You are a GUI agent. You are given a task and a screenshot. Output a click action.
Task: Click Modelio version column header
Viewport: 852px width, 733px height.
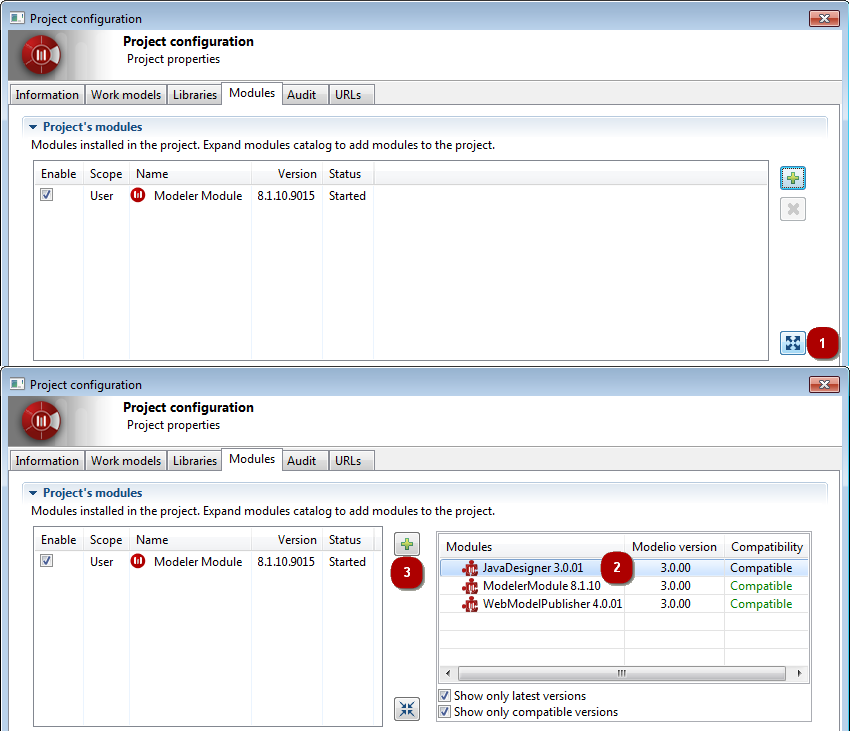coord(675,548)
